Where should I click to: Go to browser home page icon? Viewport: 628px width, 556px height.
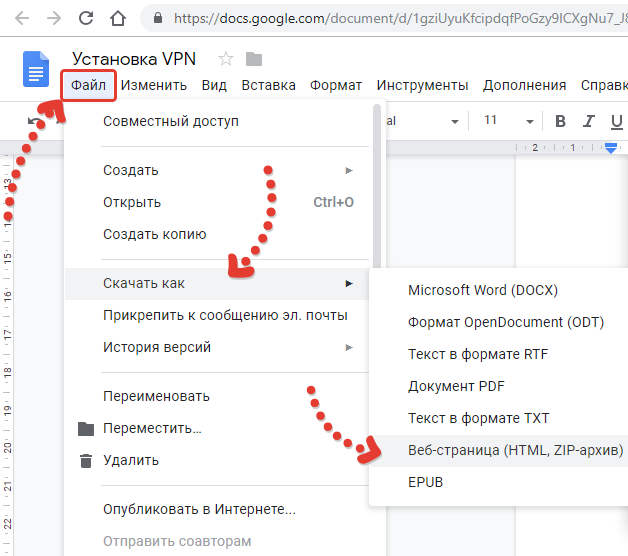pyautogui.click(x=118, y=18)
